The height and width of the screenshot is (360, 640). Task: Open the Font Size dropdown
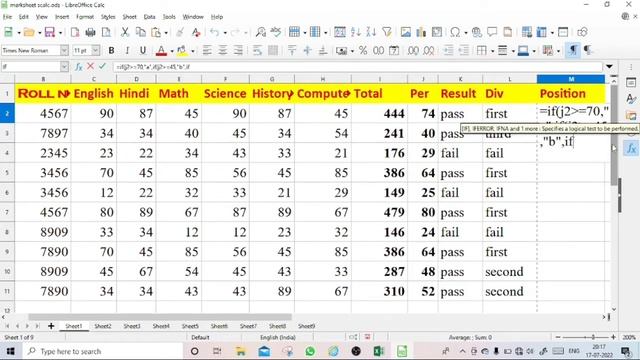pyautogui.click(x=96, y=50)
